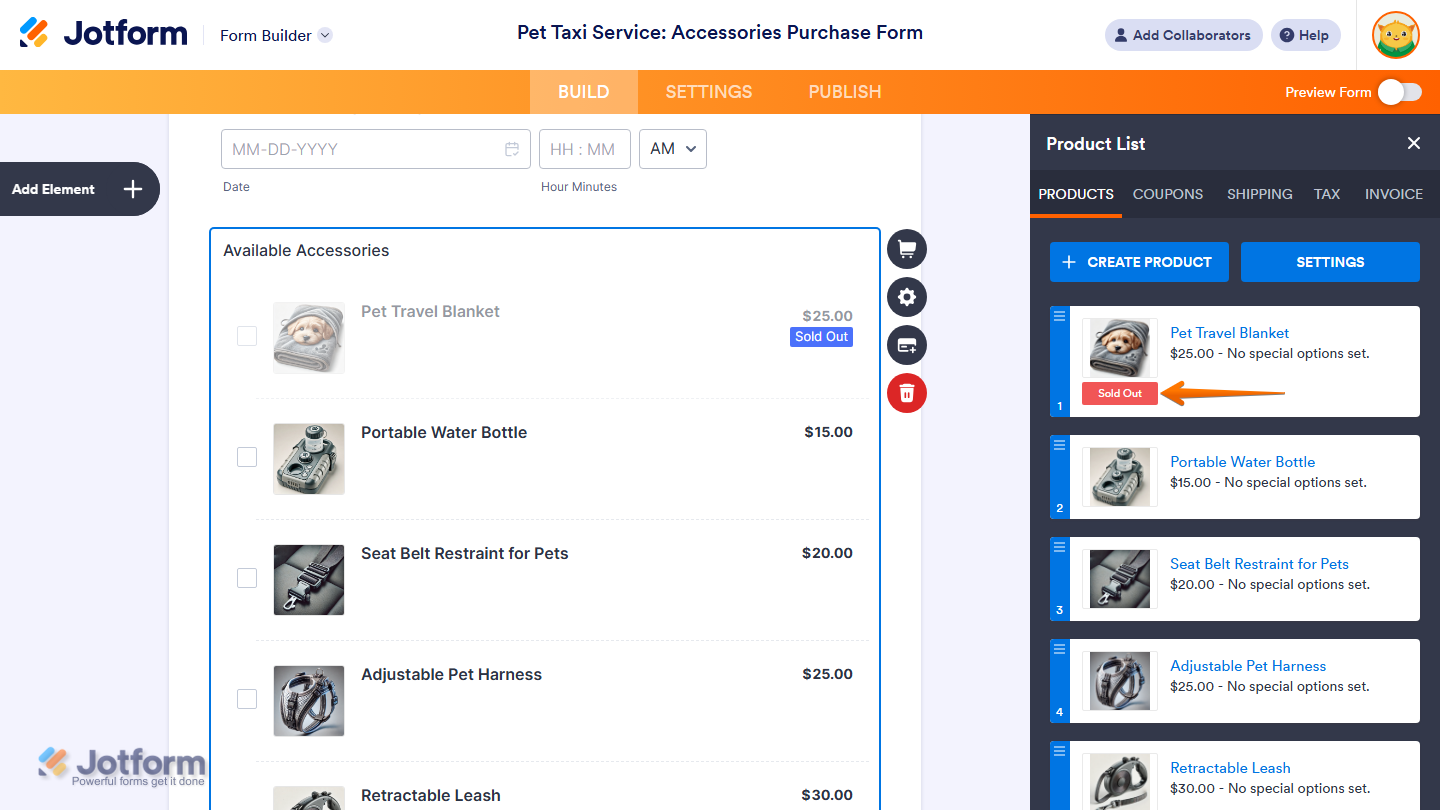1440x810 pixels.
Task: Open the gear properties icon beside form
Action: tap(907, 297)
